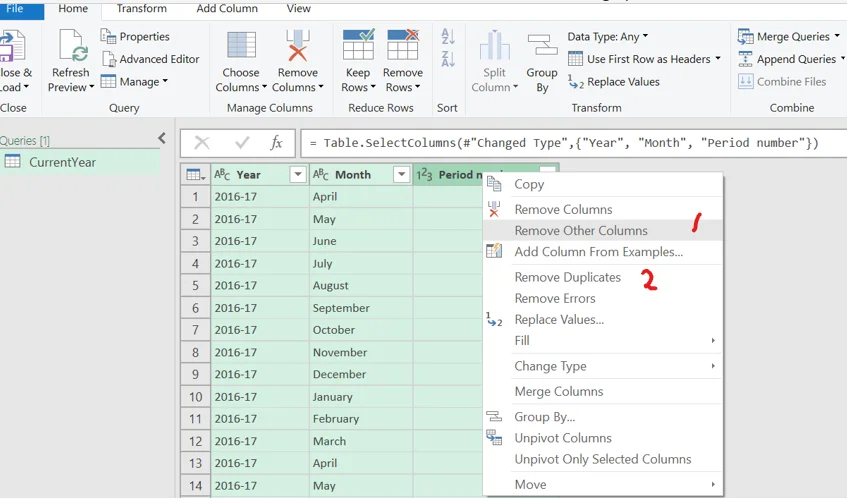Switch to the View tab

(x=299, y=9)
